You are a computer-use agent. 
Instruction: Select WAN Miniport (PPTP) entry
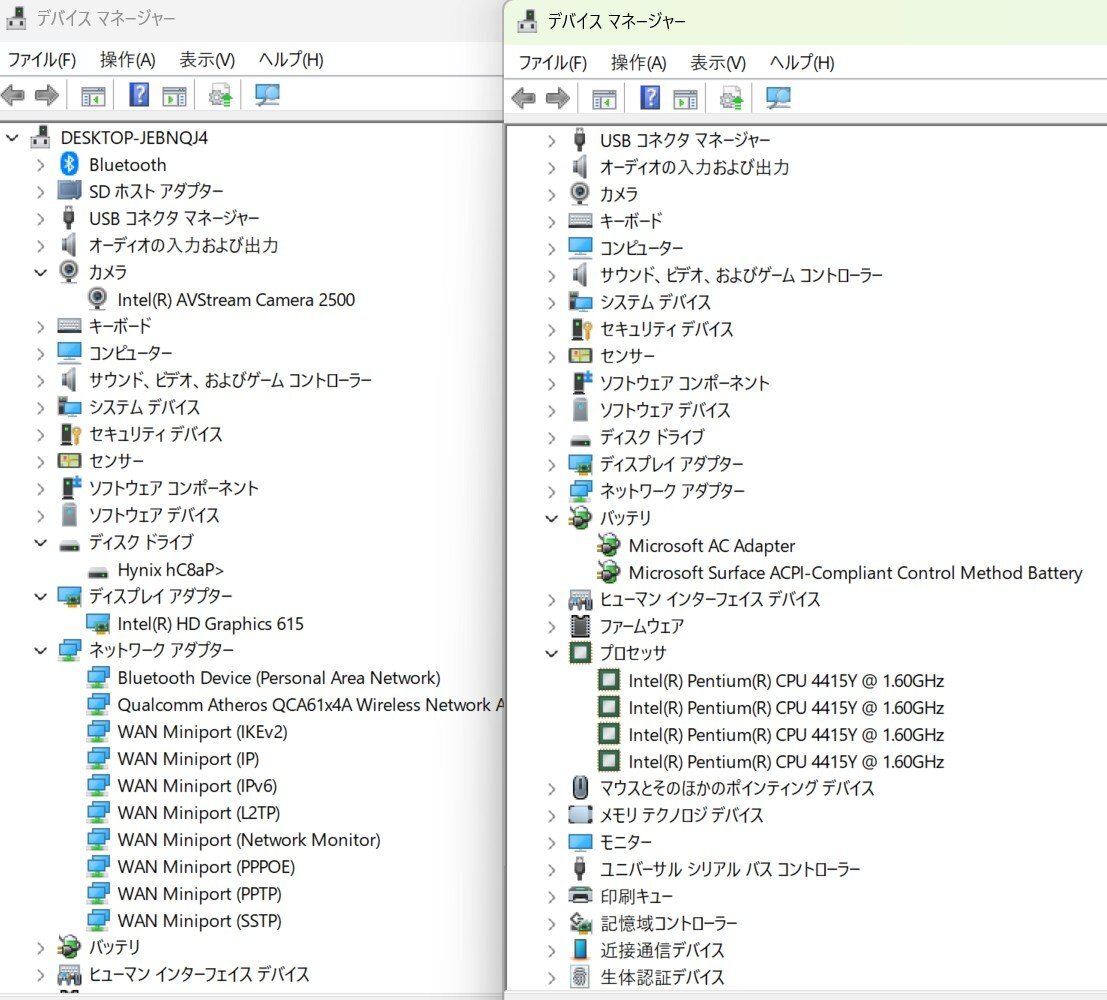click(200, 893)
